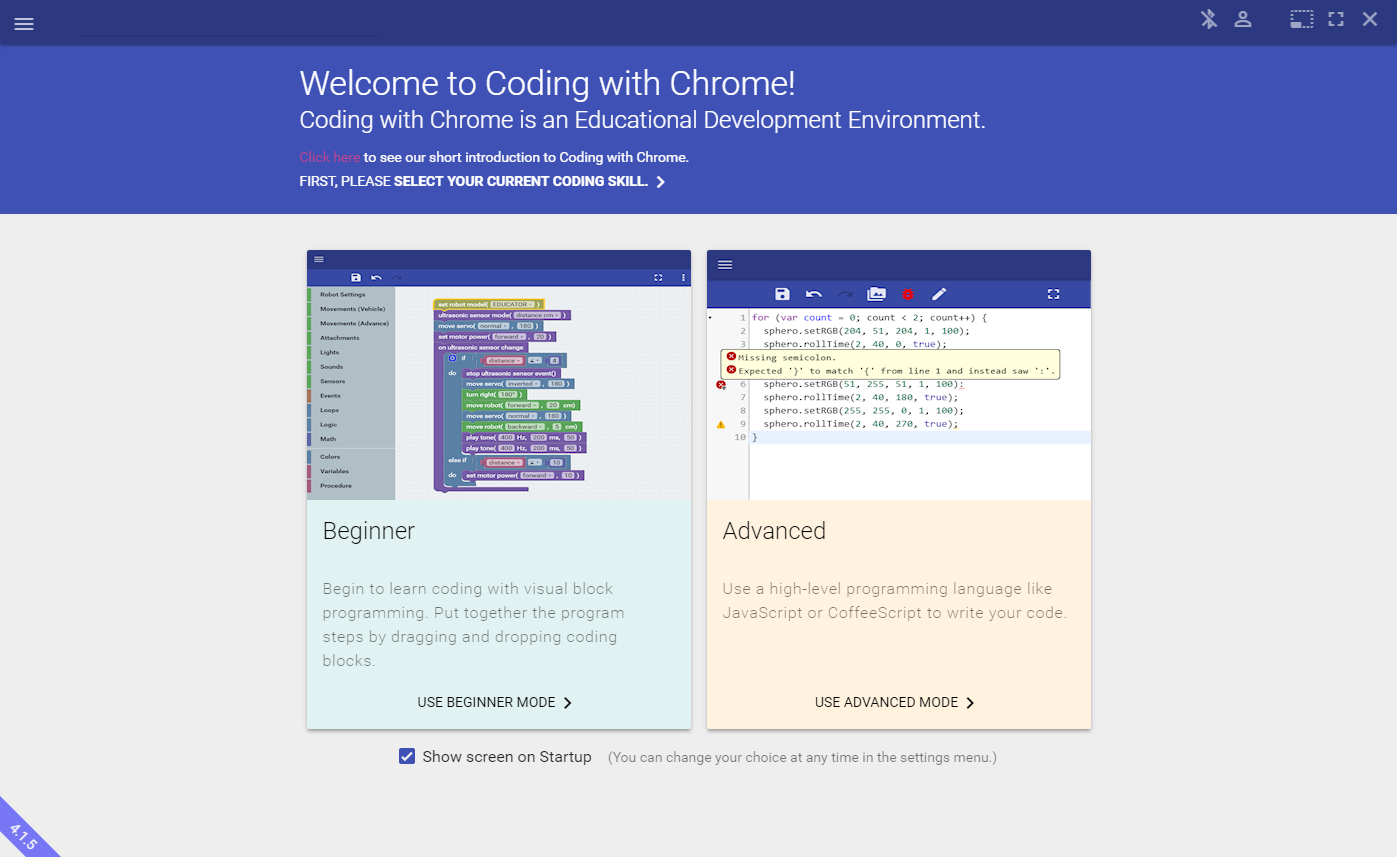Click the redo arrow in the Advanced preview
Image resolution: width=1397 pixels, height=857 pixels.
(x=845, y=294)
